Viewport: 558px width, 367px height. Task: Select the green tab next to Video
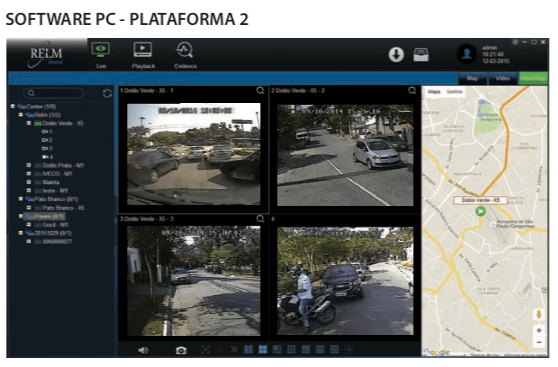click(533, 78)
